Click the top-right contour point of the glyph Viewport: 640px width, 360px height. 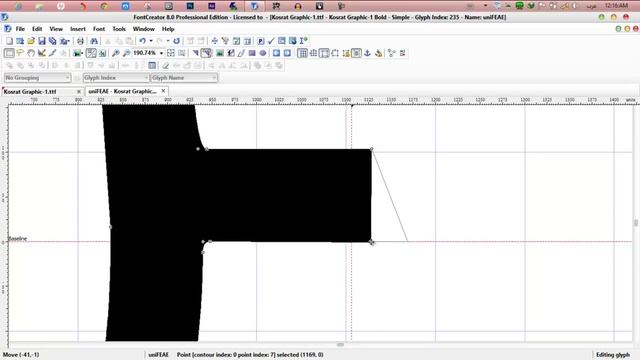(x=371, y=149)
